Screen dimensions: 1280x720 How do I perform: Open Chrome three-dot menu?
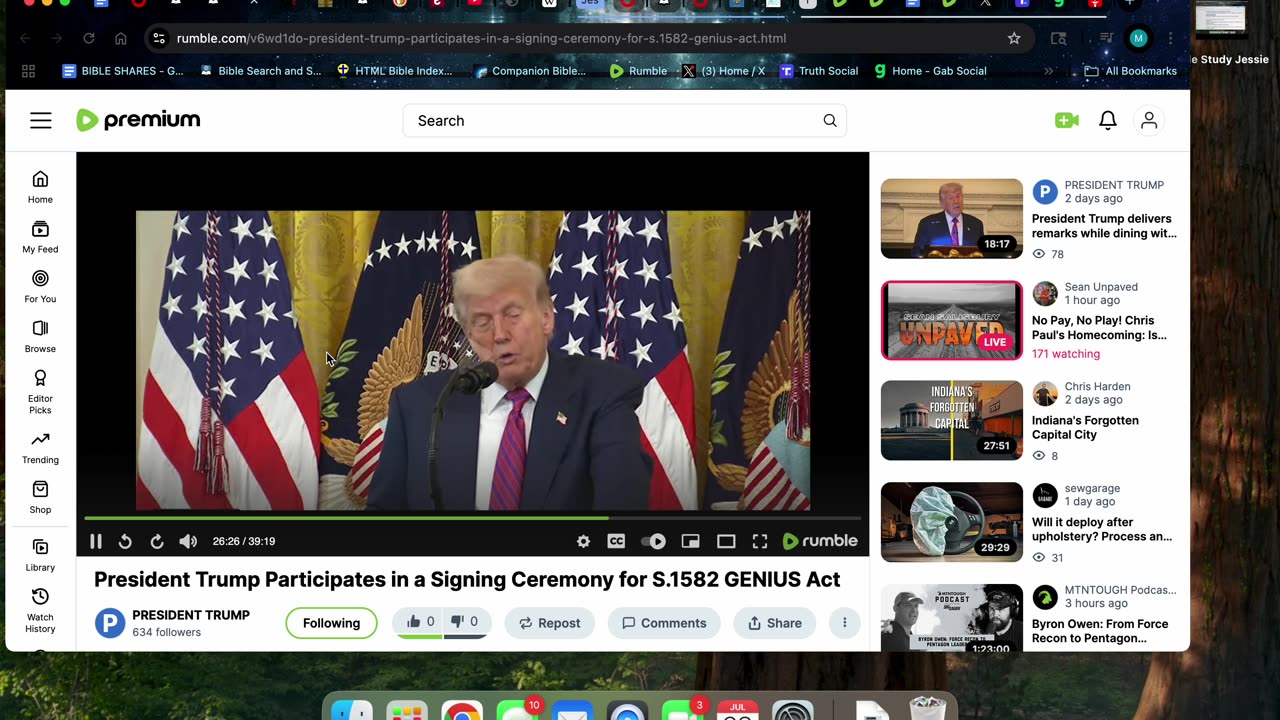(1170, 38)
